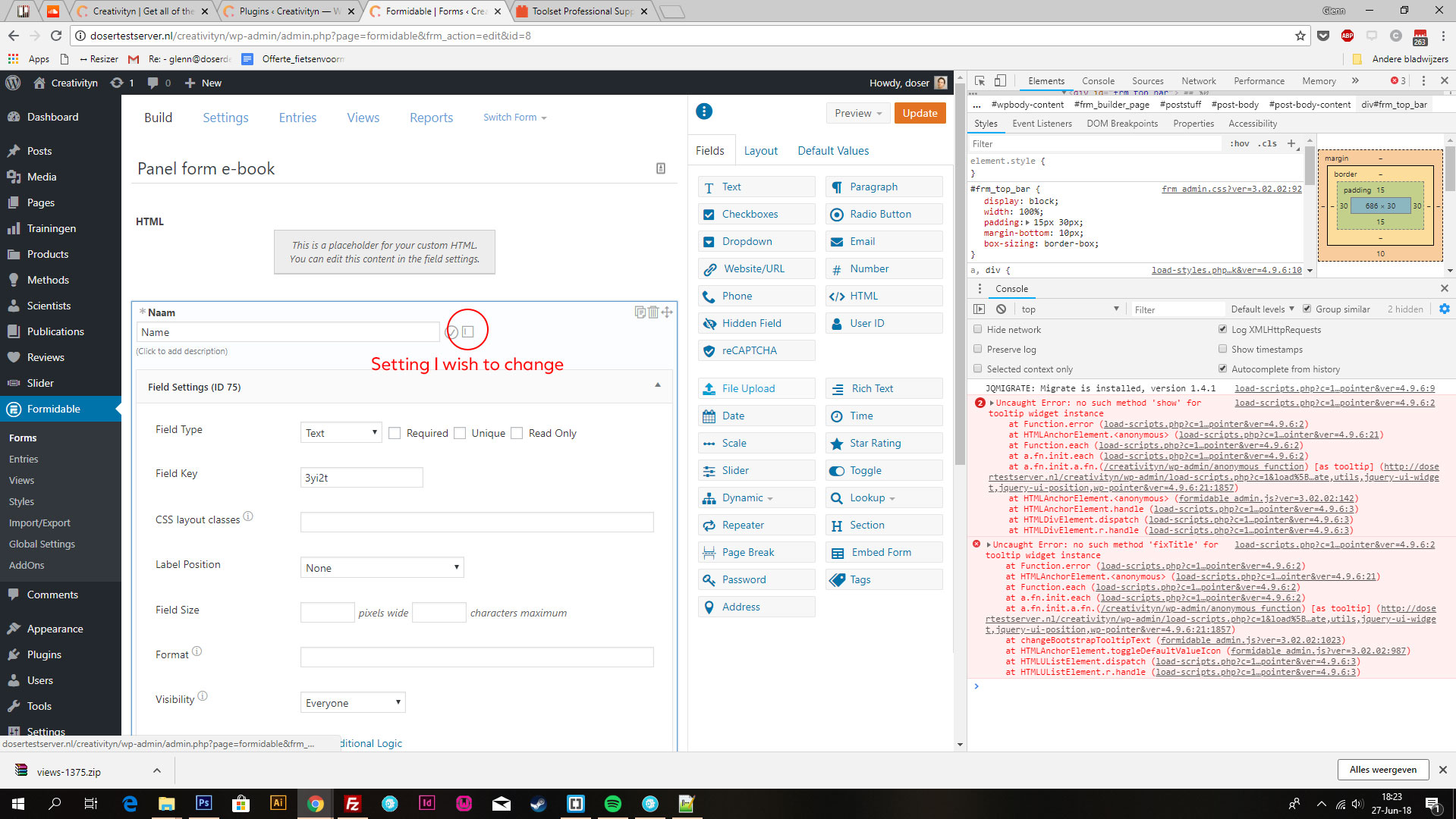Open Photoshop from the Windows taskbar
The height and width of the screenshot is (819, 1456).
[204, 803]
